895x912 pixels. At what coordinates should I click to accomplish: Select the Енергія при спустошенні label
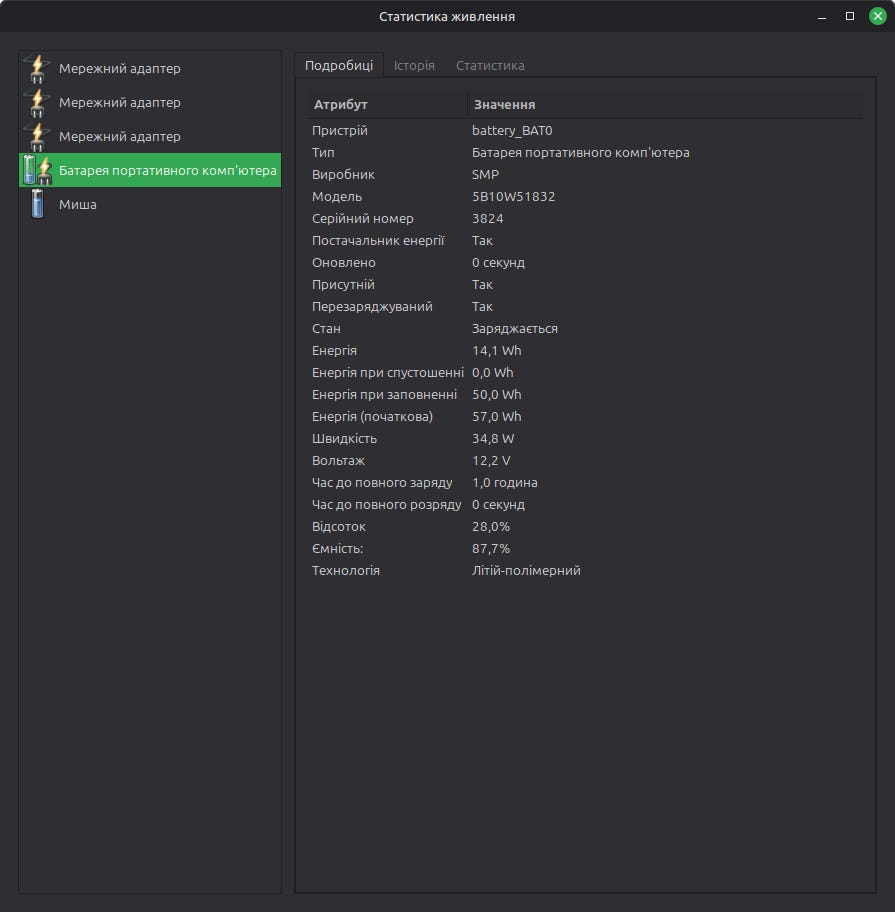pos(388,373)
